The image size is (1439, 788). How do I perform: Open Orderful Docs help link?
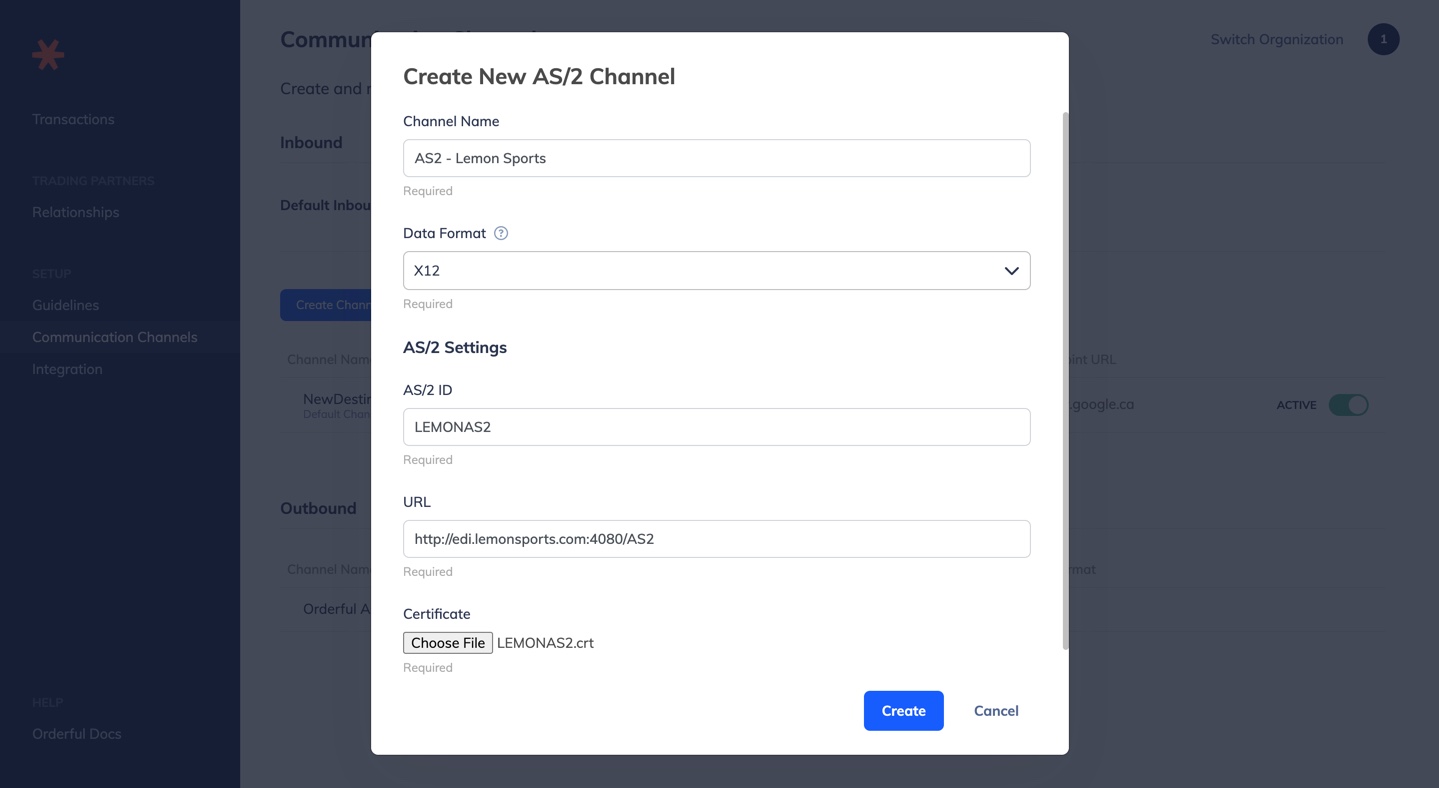pyautogui.click(x=76, y=734)
